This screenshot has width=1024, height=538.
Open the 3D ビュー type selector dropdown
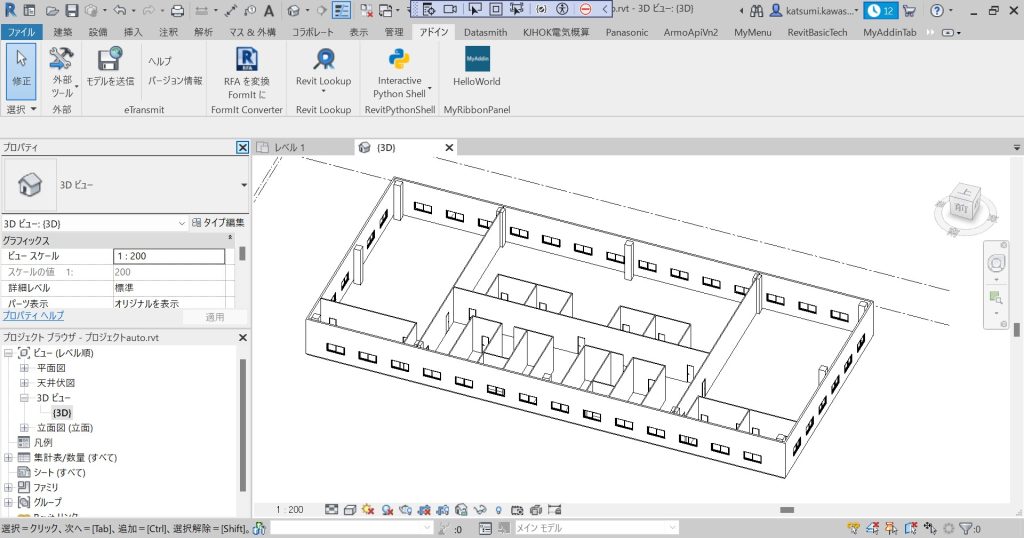tap(243, 185)
